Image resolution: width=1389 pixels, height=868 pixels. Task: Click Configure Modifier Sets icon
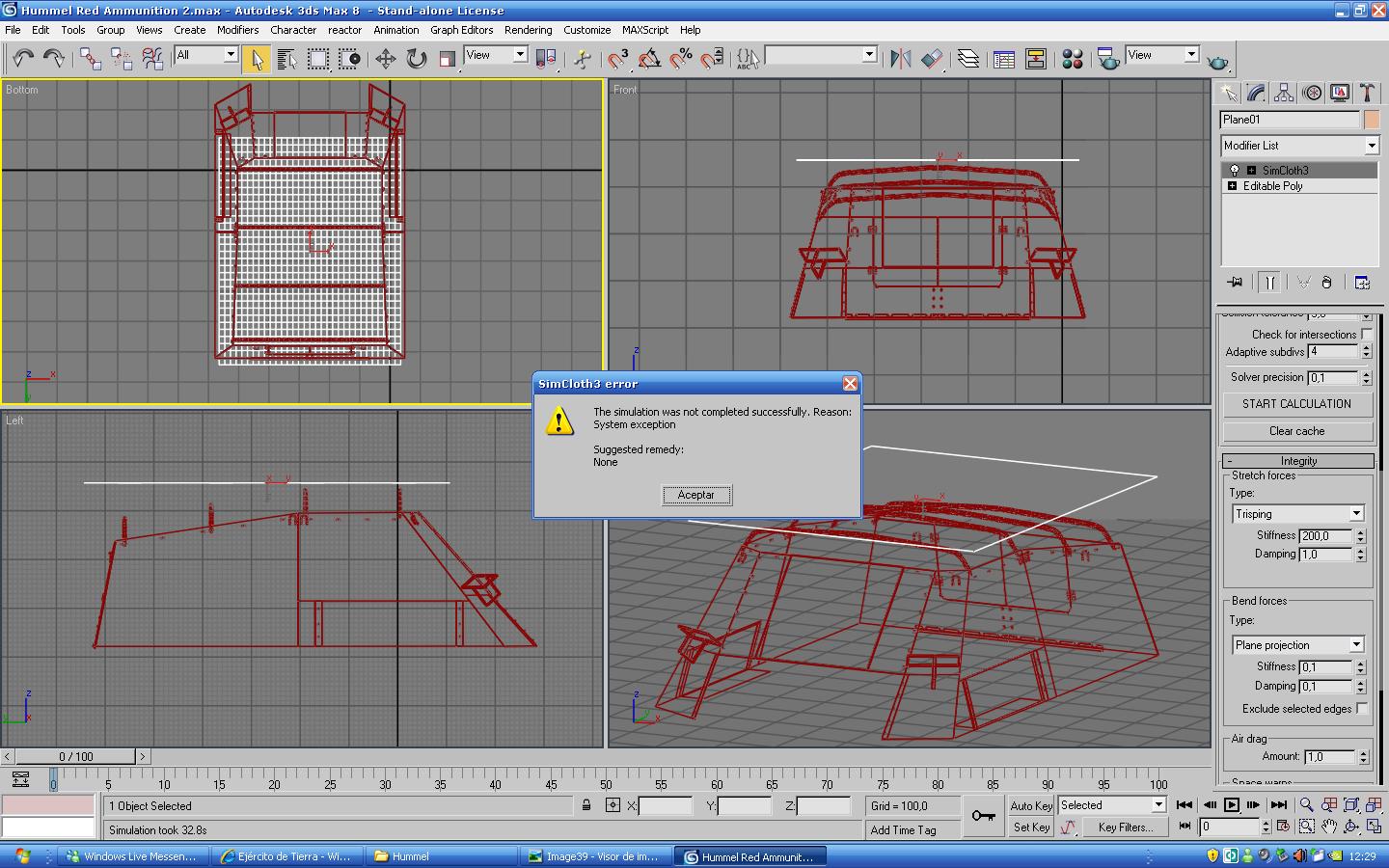pos(1362,283)
